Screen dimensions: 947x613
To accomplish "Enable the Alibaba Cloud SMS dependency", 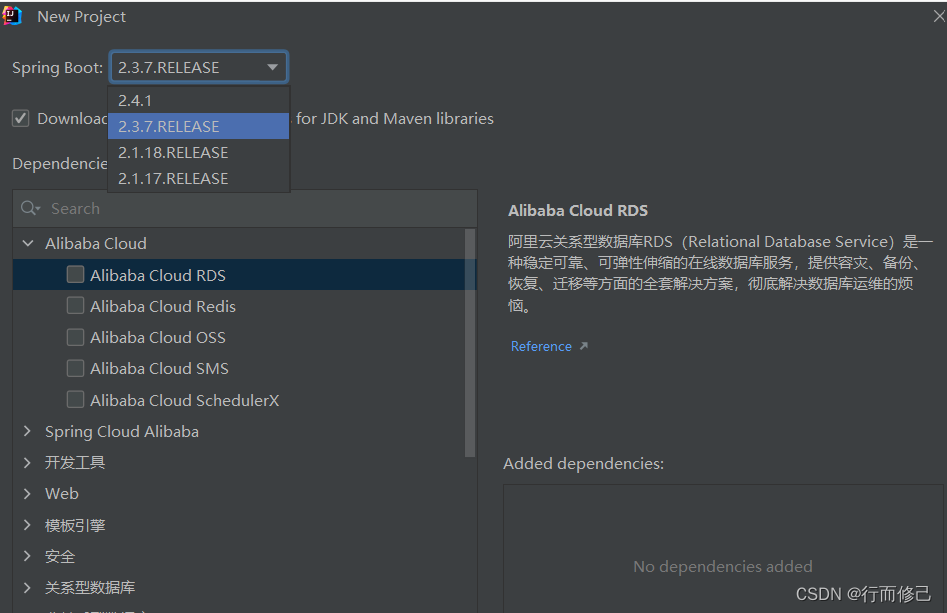I will click(x=75, y=368).
